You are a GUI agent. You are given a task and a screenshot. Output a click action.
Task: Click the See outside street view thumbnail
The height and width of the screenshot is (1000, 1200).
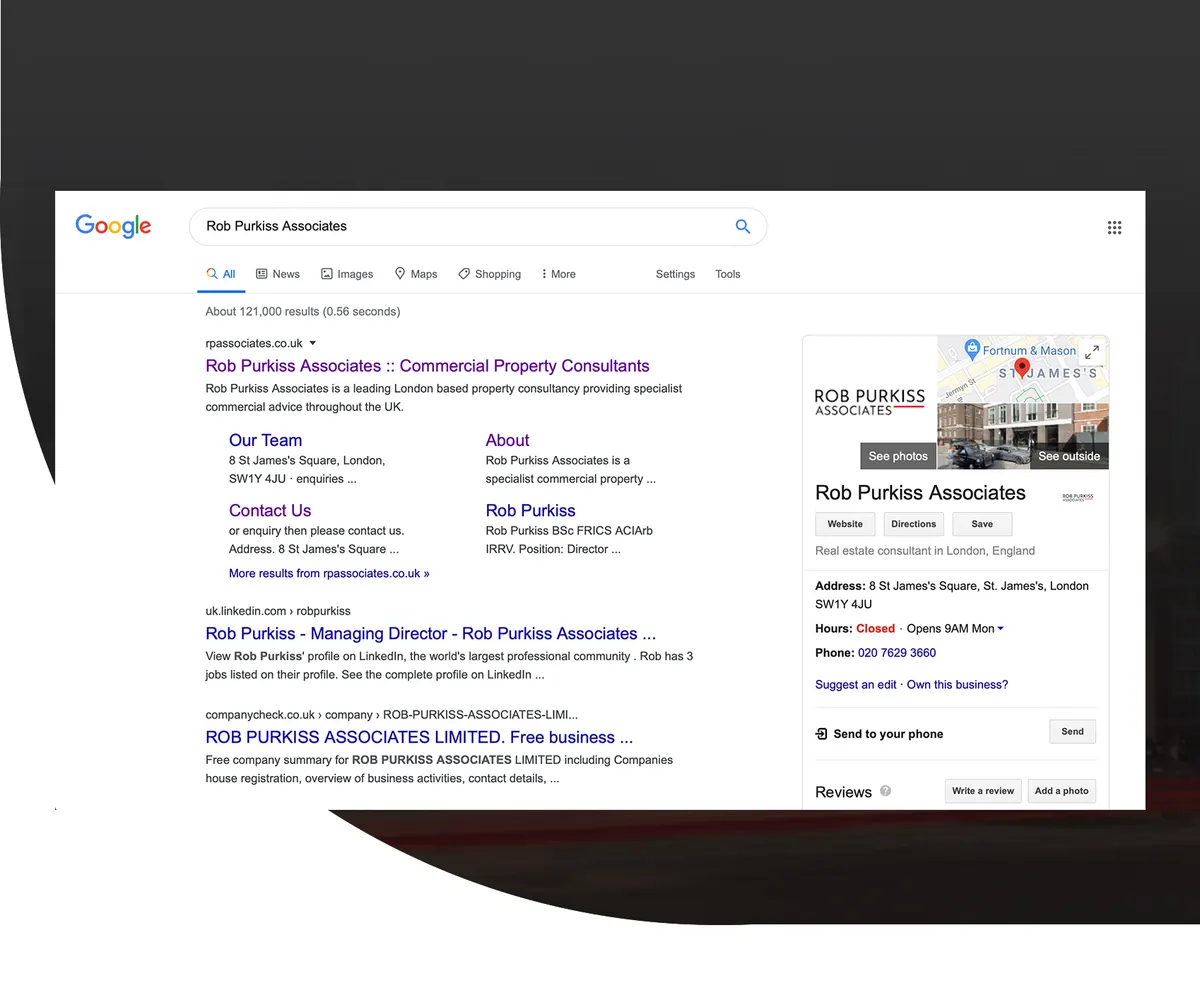(1069, 456)
